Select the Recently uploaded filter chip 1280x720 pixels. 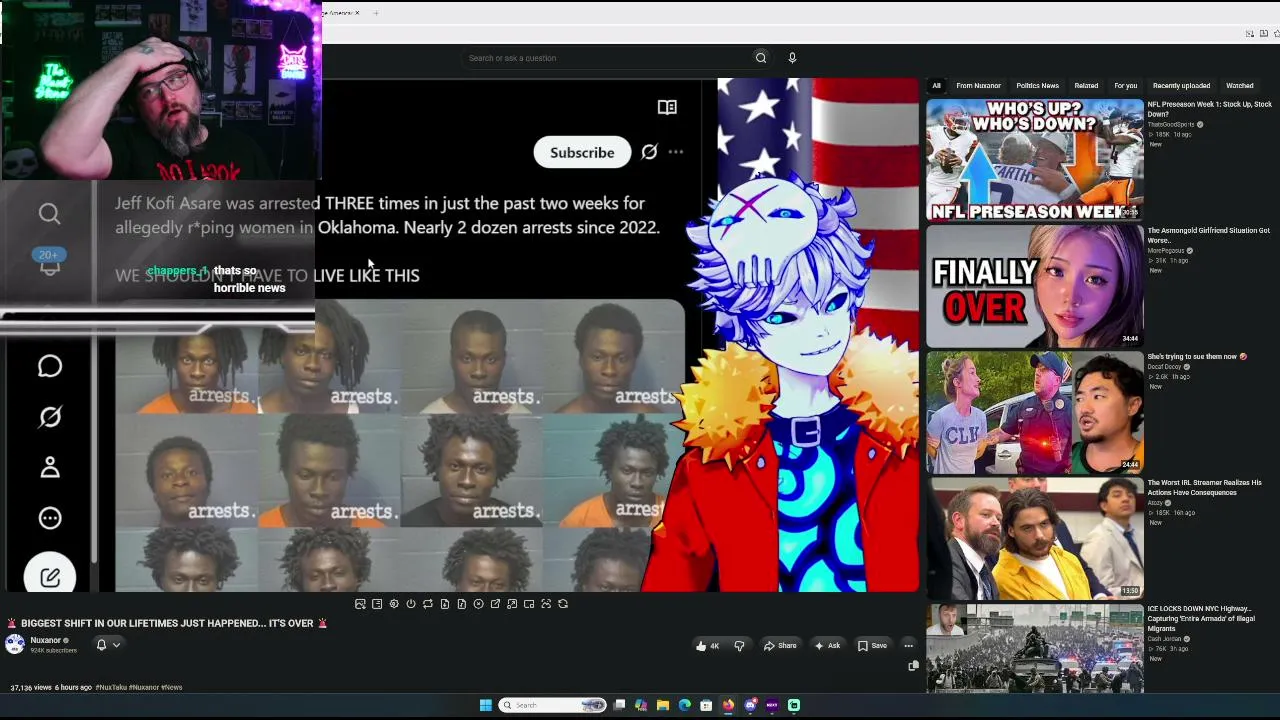[x=1181, y=86]
